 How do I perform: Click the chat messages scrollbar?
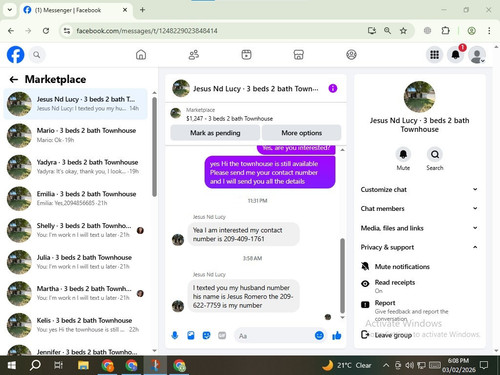point(342,275)
